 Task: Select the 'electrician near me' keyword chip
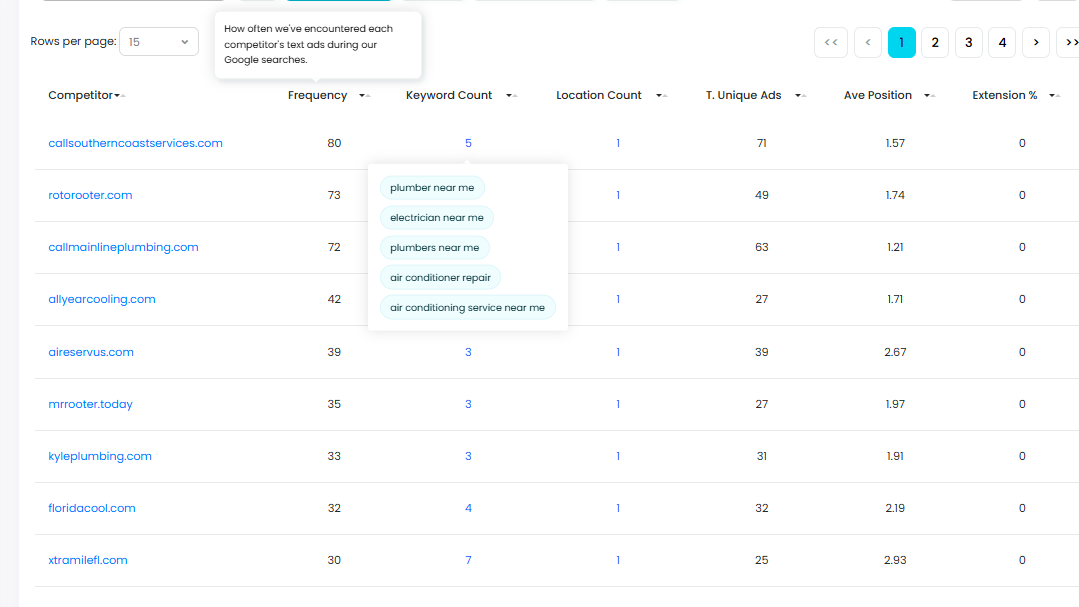pos(437,217)
